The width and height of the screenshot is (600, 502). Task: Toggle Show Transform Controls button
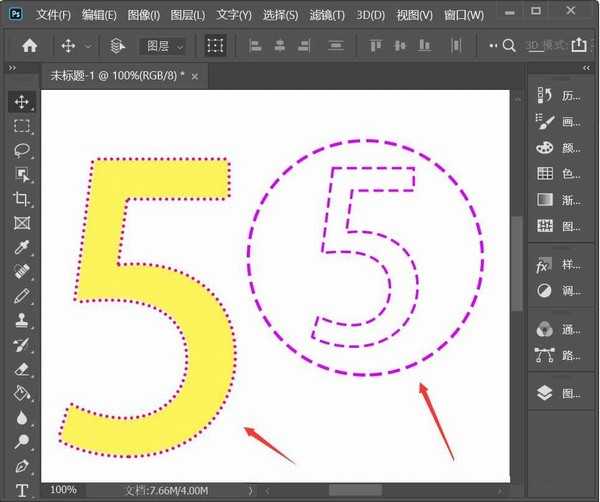(215, 46)
